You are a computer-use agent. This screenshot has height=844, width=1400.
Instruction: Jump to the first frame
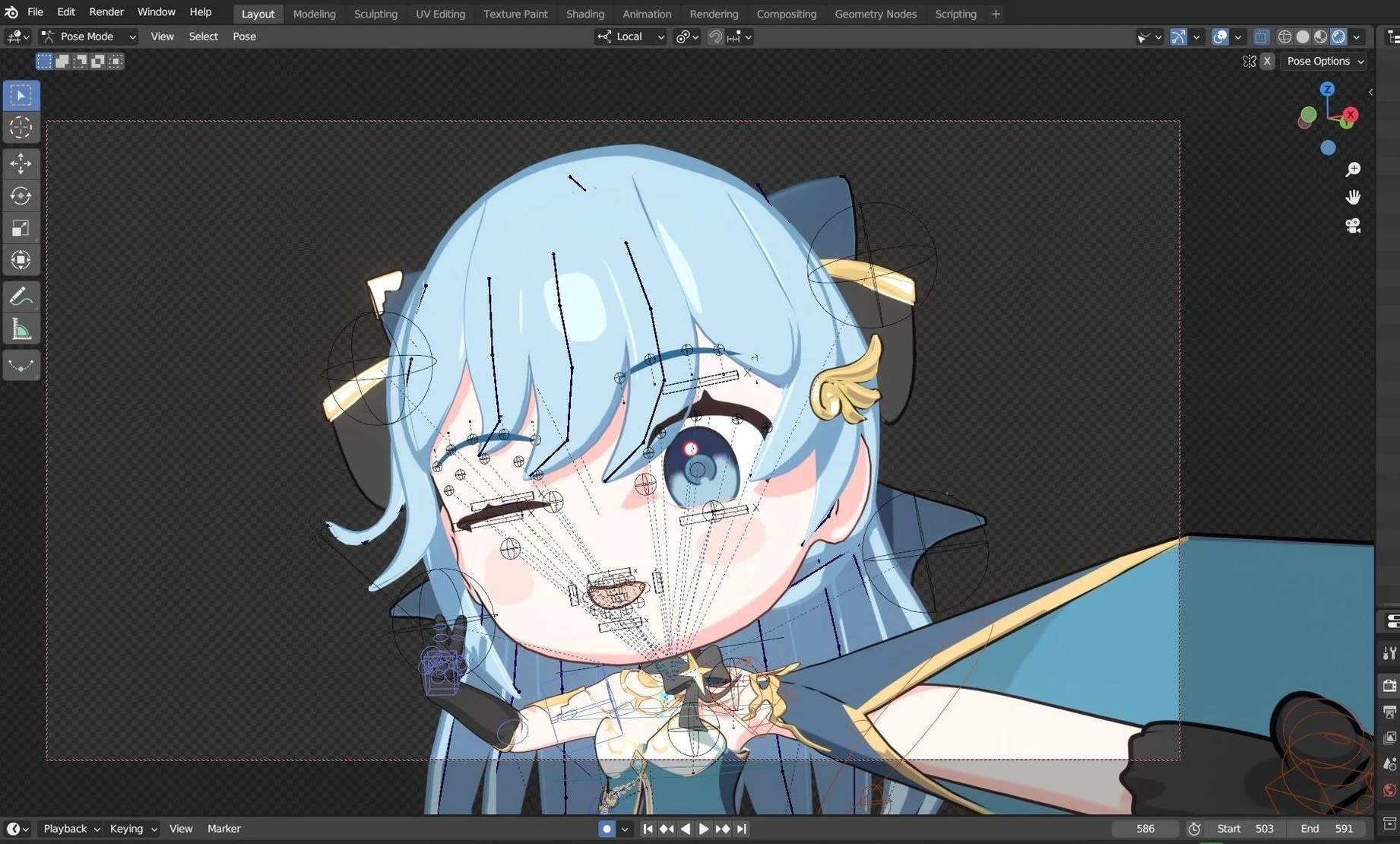[x=648, y=829]
